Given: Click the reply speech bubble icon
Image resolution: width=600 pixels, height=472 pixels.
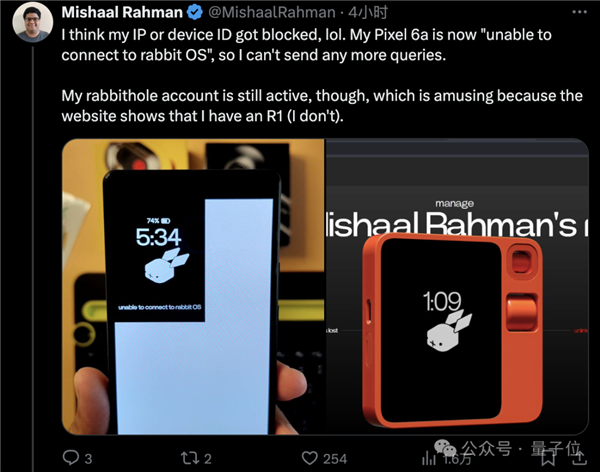Looking at the screenshot, I should click(x=71, y=457).
